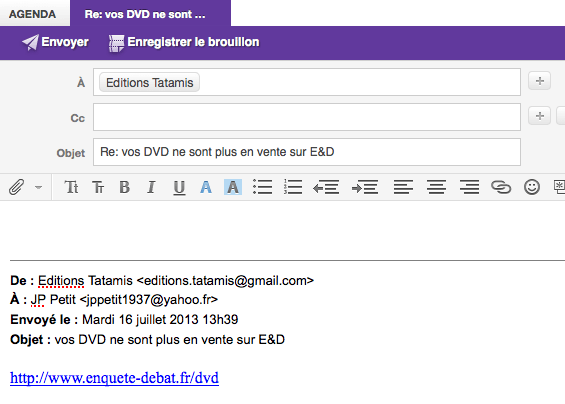Insert a hyperlink with chain icon
Screen dimensions: 565x404
[x=501, y=187]
